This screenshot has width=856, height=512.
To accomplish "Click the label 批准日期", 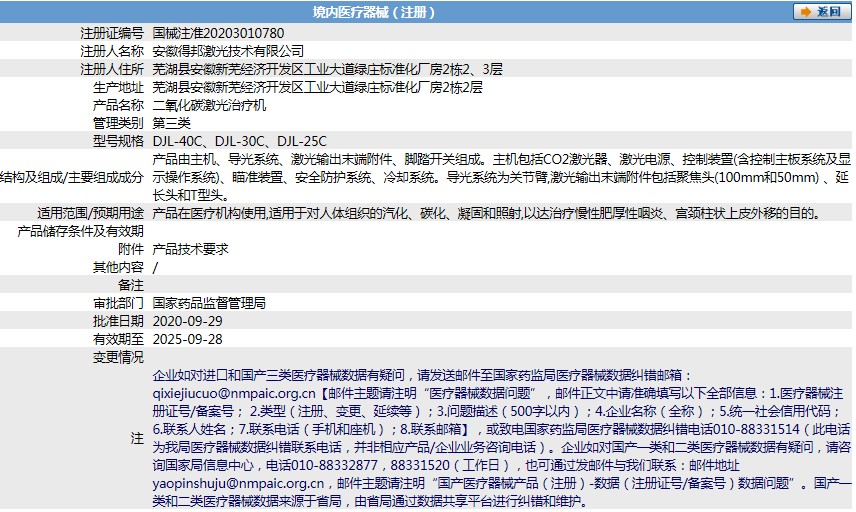I will (x=118, y=322).
